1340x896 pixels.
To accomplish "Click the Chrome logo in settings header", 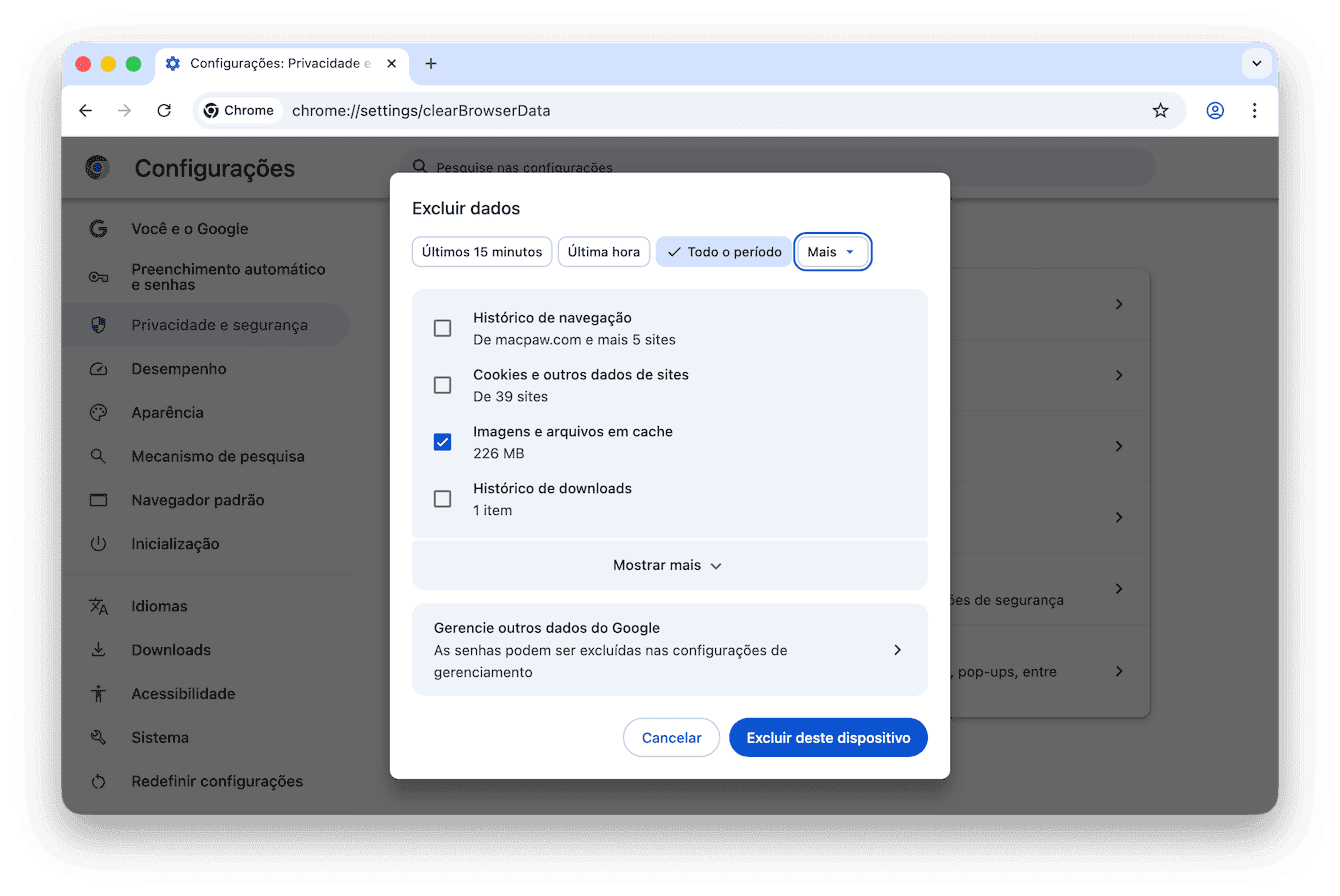I will tap(97, 168).
